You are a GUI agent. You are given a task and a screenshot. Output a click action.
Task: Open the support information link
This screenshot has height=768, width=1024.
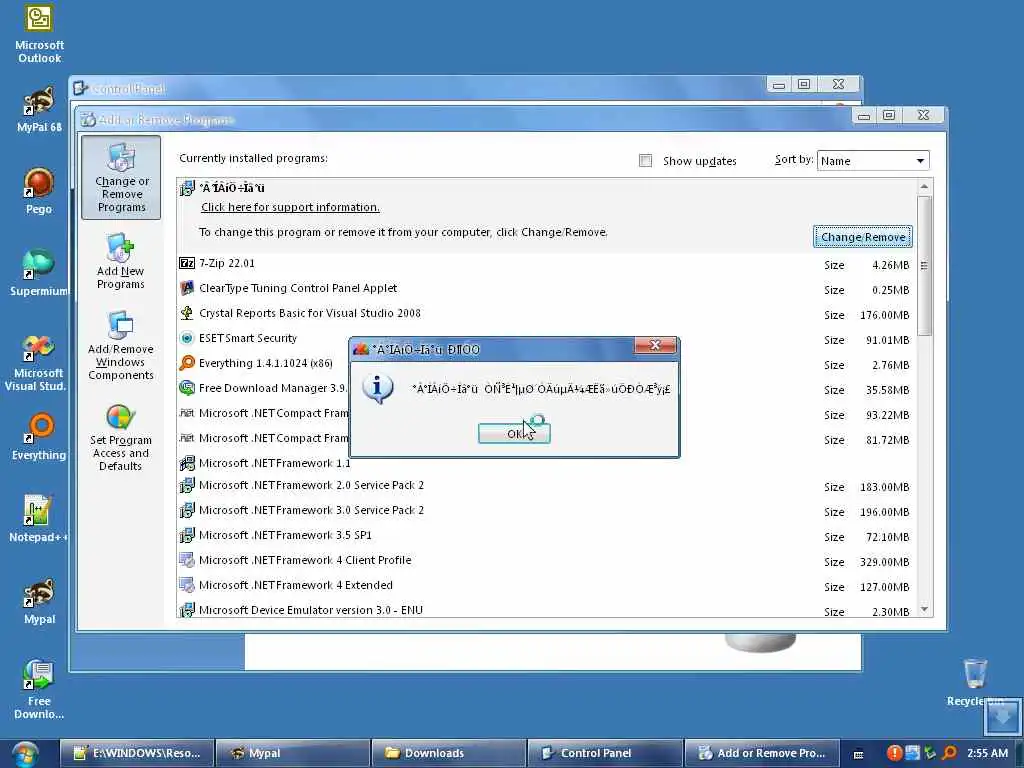[x=290, y=207]
